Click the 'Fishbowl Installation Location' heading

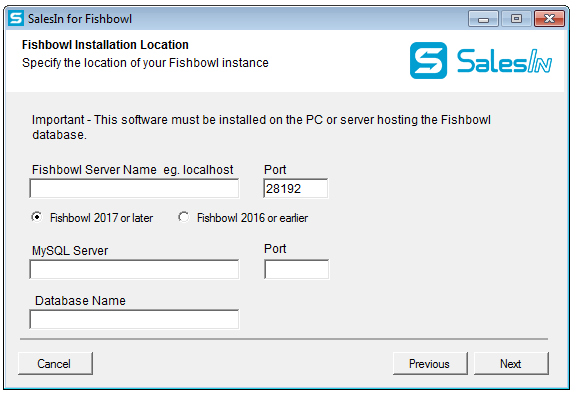(105, 45)
